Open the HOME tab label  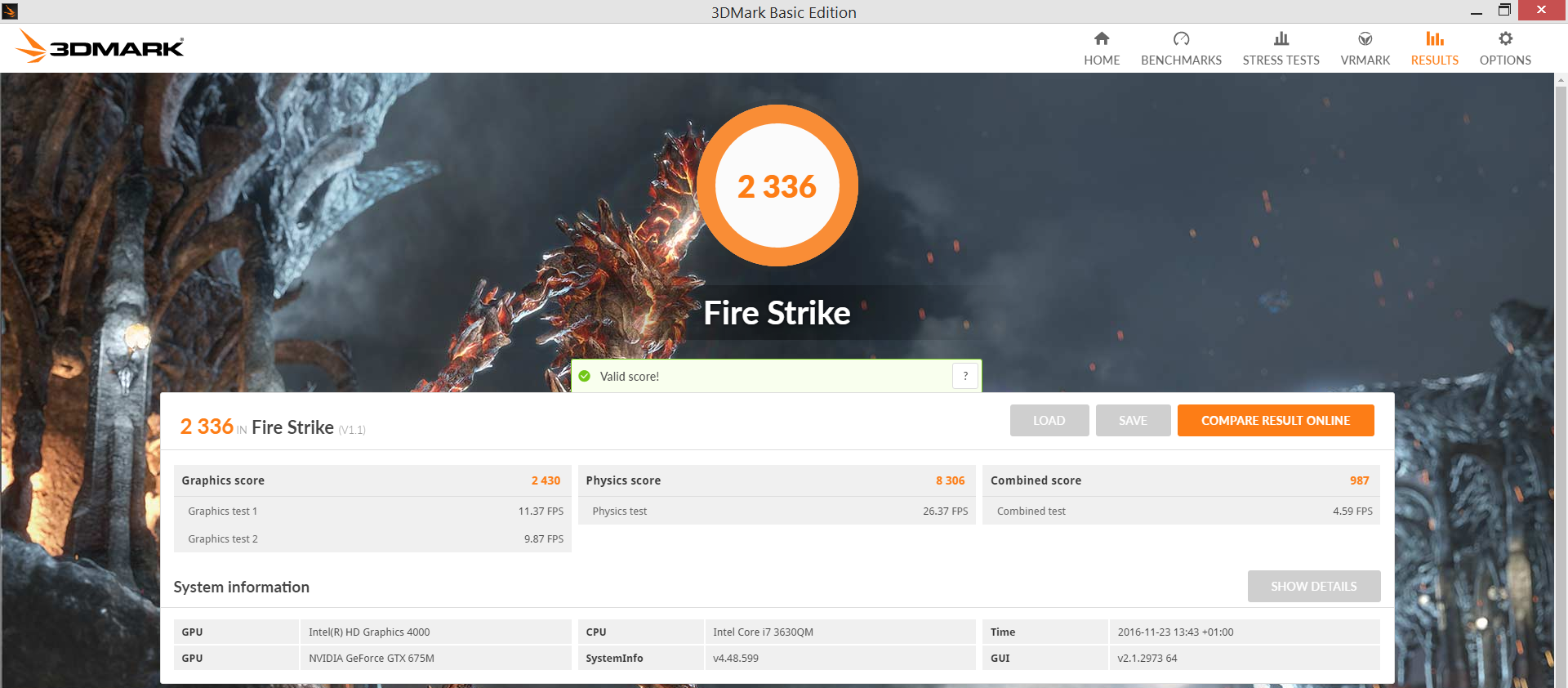click(1102, 60)
